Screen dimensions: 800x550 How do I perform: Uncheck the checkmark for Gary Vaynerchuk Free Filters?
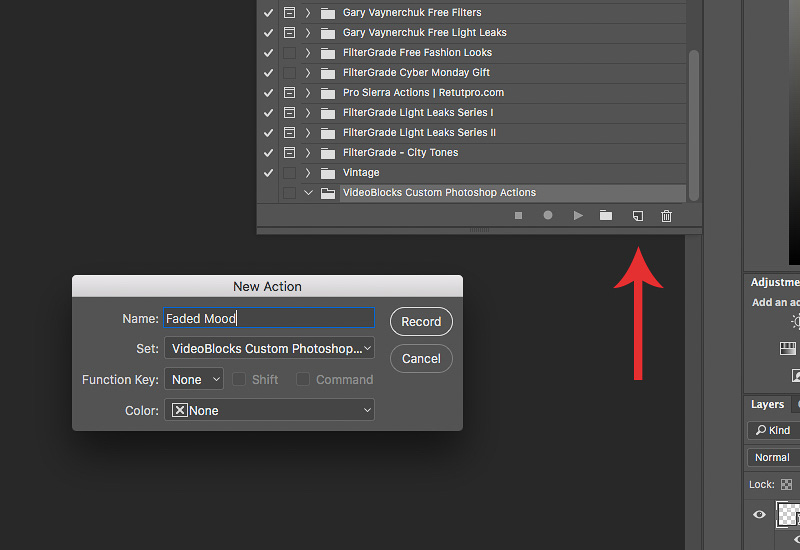268,13
